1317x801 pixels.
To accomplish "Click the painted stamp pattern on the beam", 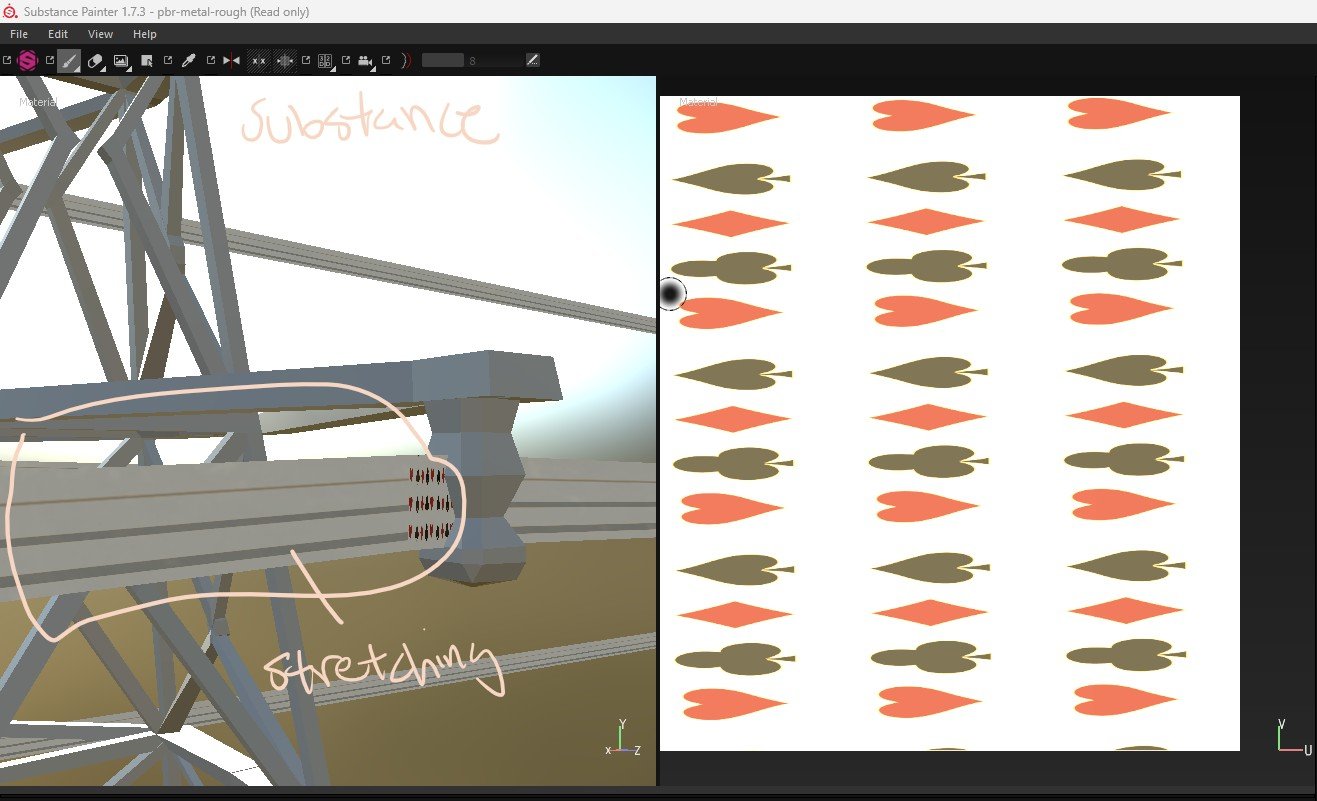I will pos(430,503).
